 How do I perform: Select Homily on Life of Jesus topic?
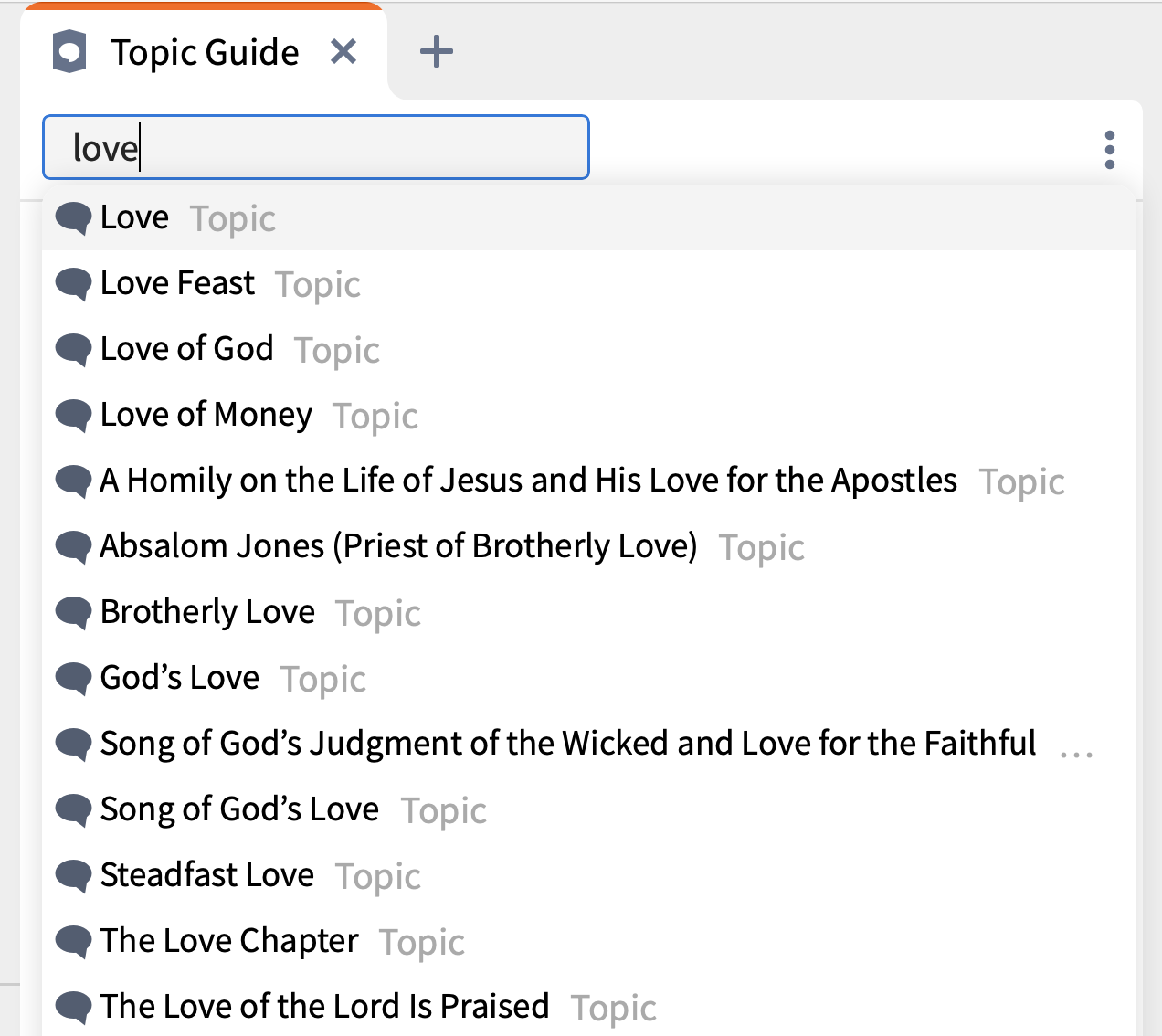528,481
